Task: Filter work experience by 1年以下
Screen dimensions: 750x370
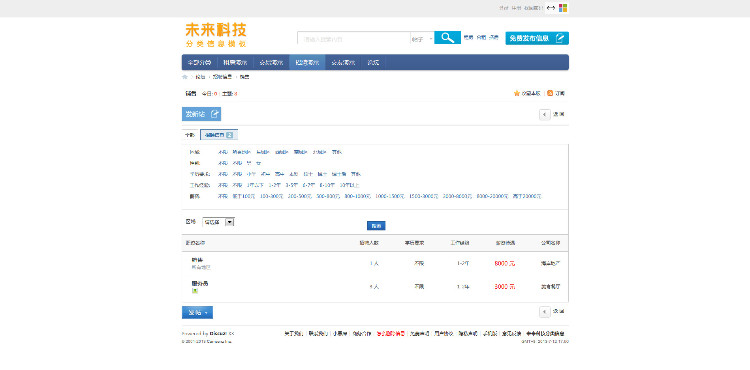Action: point(256,185)
